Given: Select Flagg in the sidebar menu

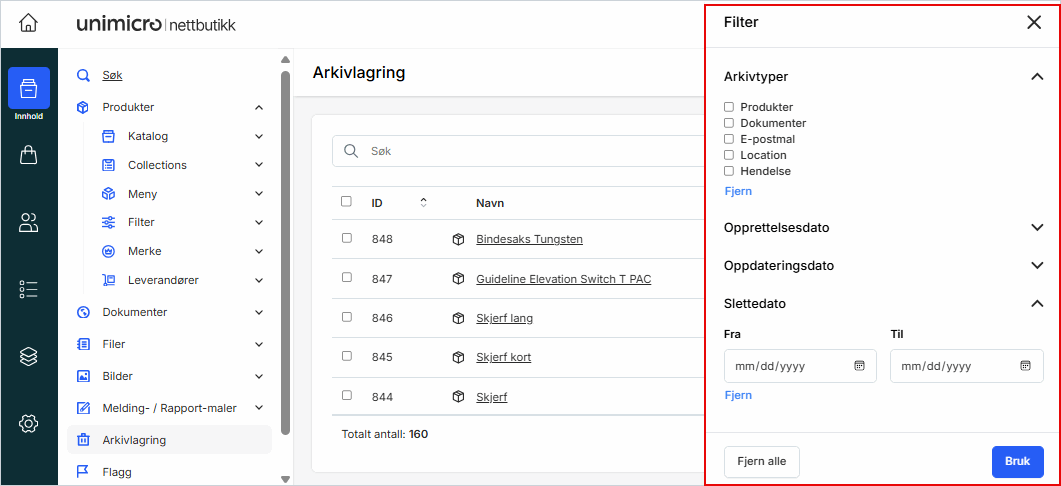Looking at the screenshot, I should [117, 472].
